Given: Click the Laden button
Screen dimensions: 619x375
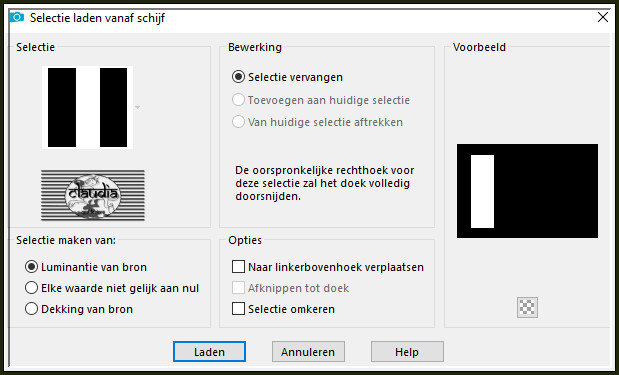Looking at the screenshot, I should [209, 352].
